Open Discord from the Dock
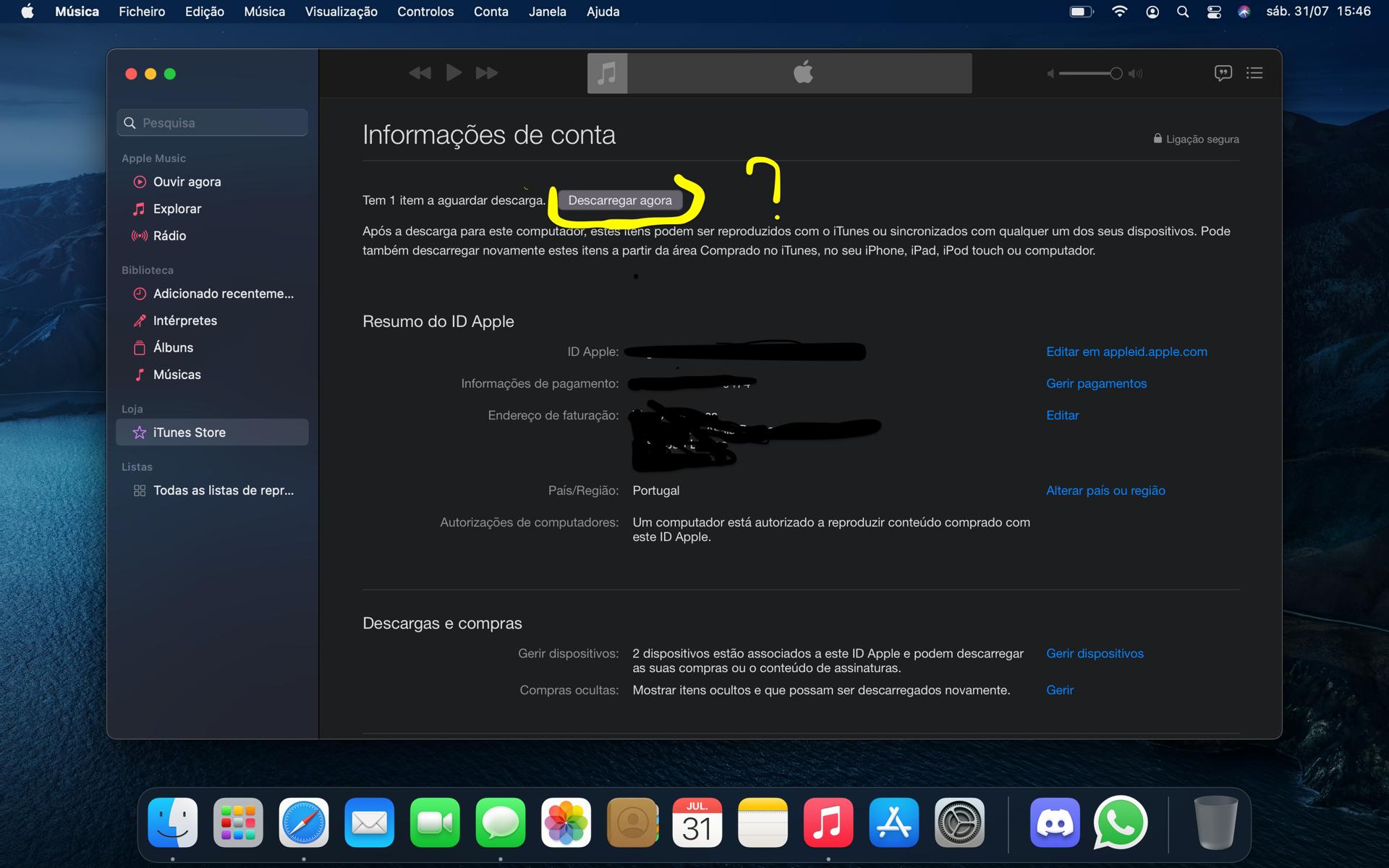Viewport: 1389px width, 868px height. pos(1054,823)
